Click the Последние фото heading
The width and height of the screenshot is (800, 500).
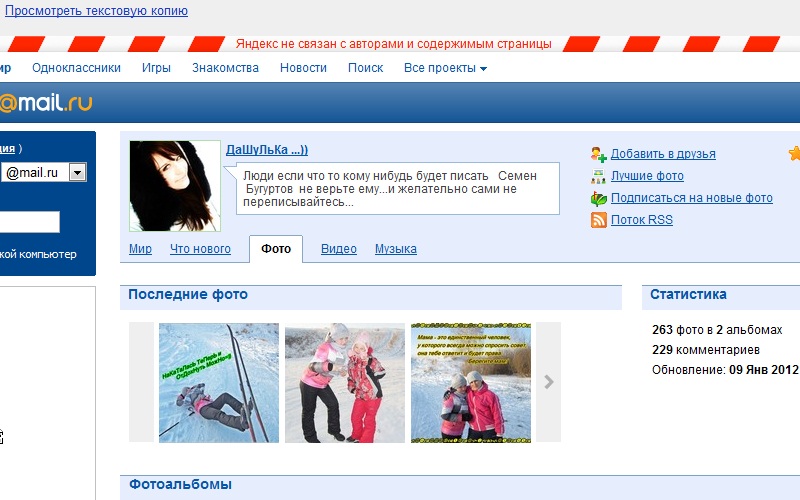[x=188, y=294]
